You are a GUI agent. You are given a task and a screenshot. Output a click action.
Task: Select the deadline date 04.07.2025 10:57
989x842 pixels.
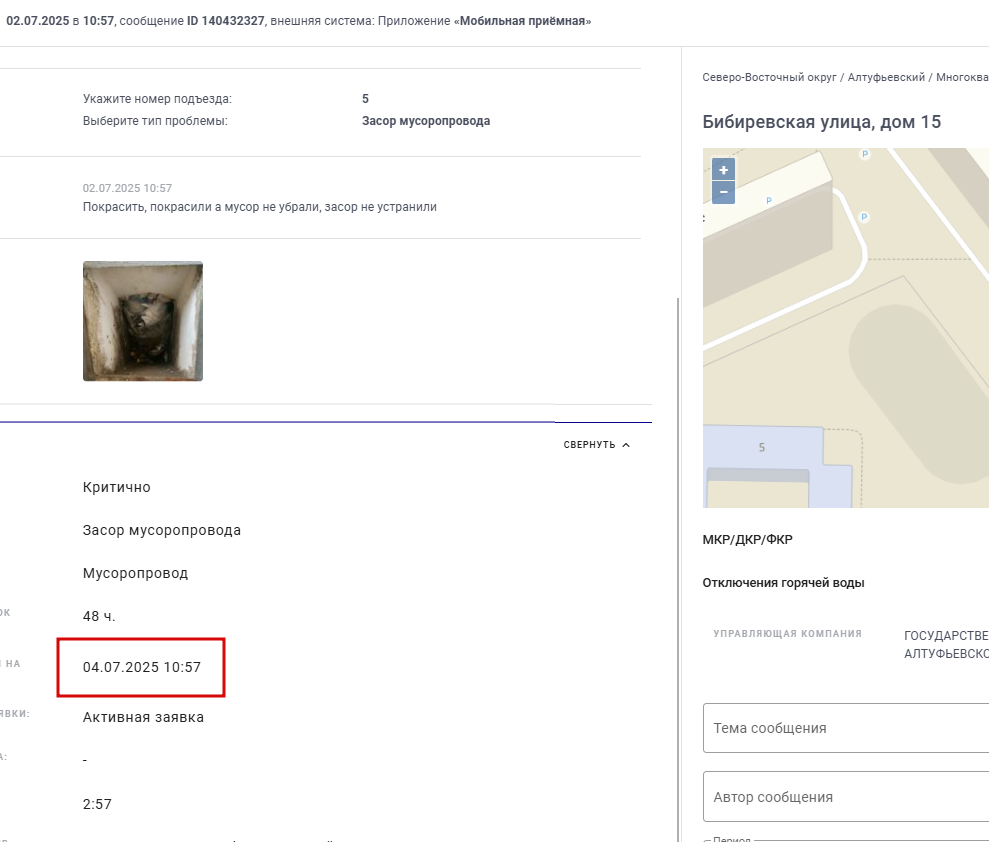[x=142, y=667]
